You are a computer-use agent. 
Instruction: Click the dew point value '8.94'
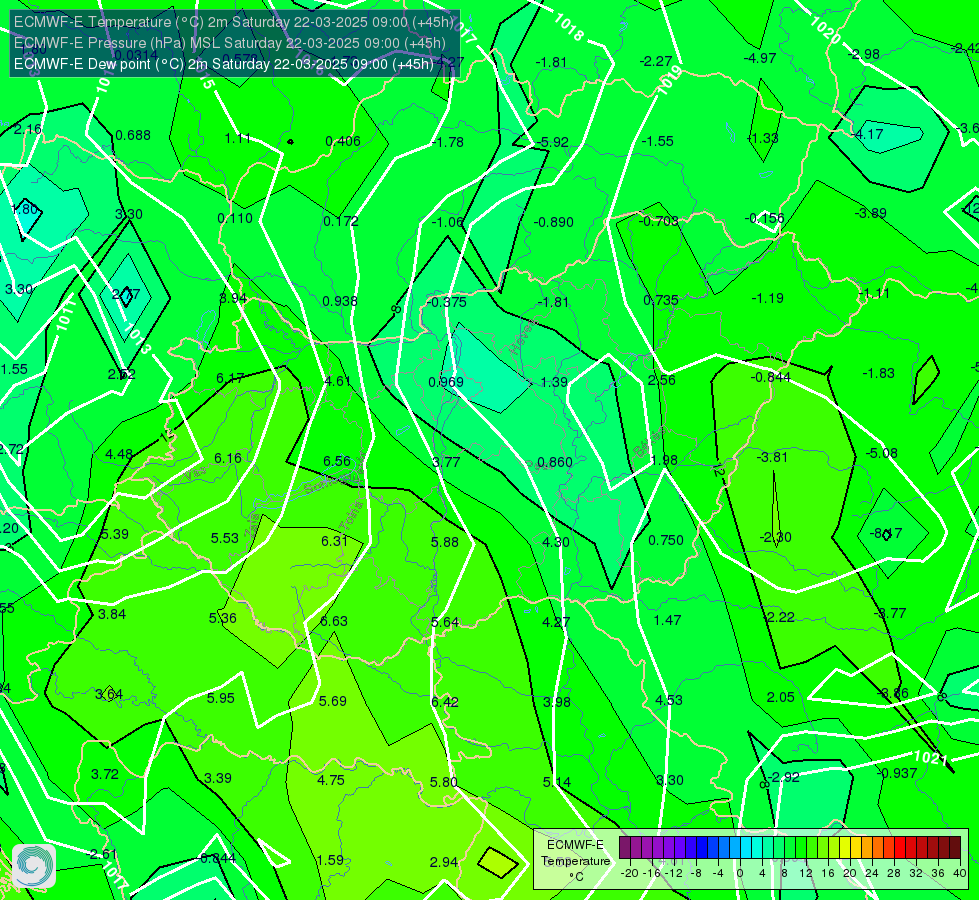click(233, 298)
